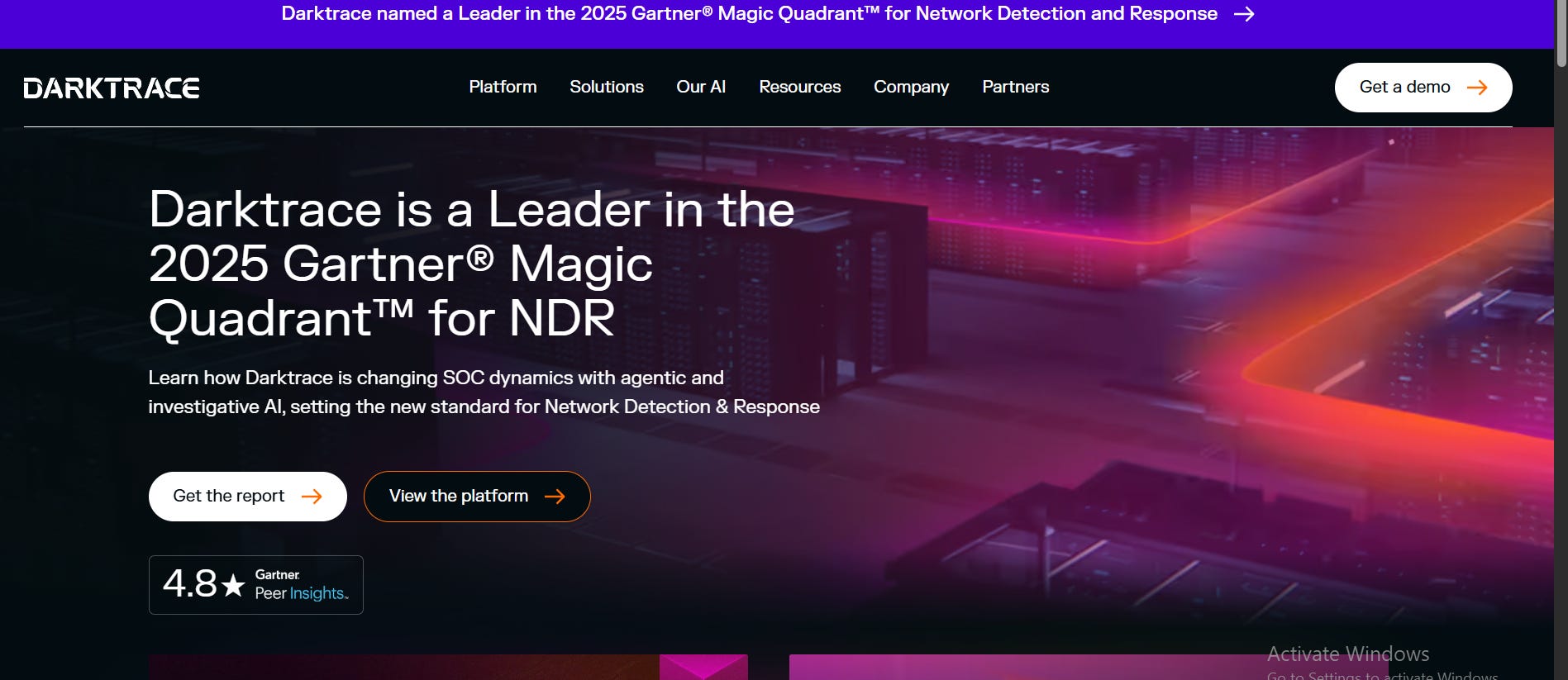This screenshot has height=680, width=1568.
Task: Click the Get a demo button
Action: (1423, 88)
